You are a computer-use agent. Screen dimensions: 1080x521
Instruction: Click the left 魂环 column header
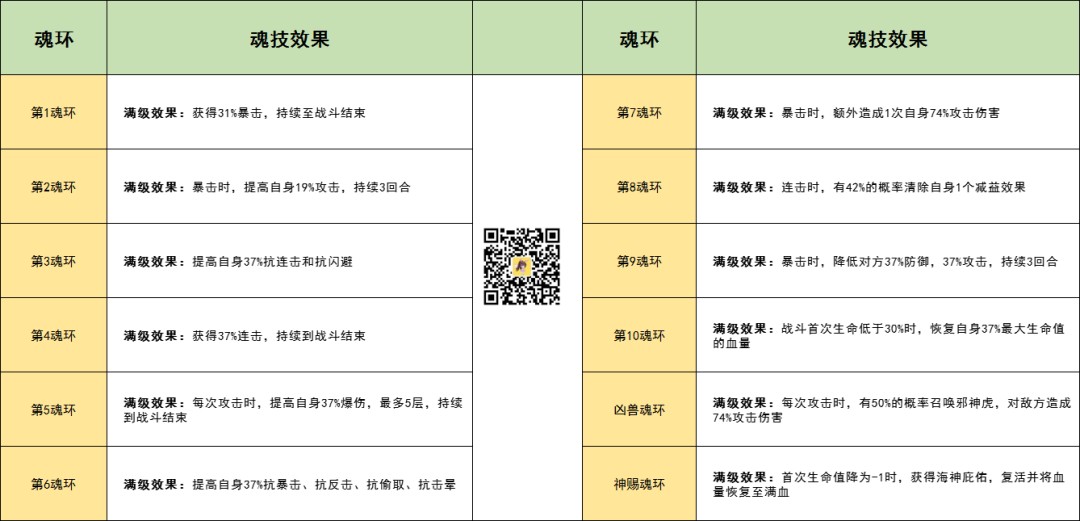54,38
